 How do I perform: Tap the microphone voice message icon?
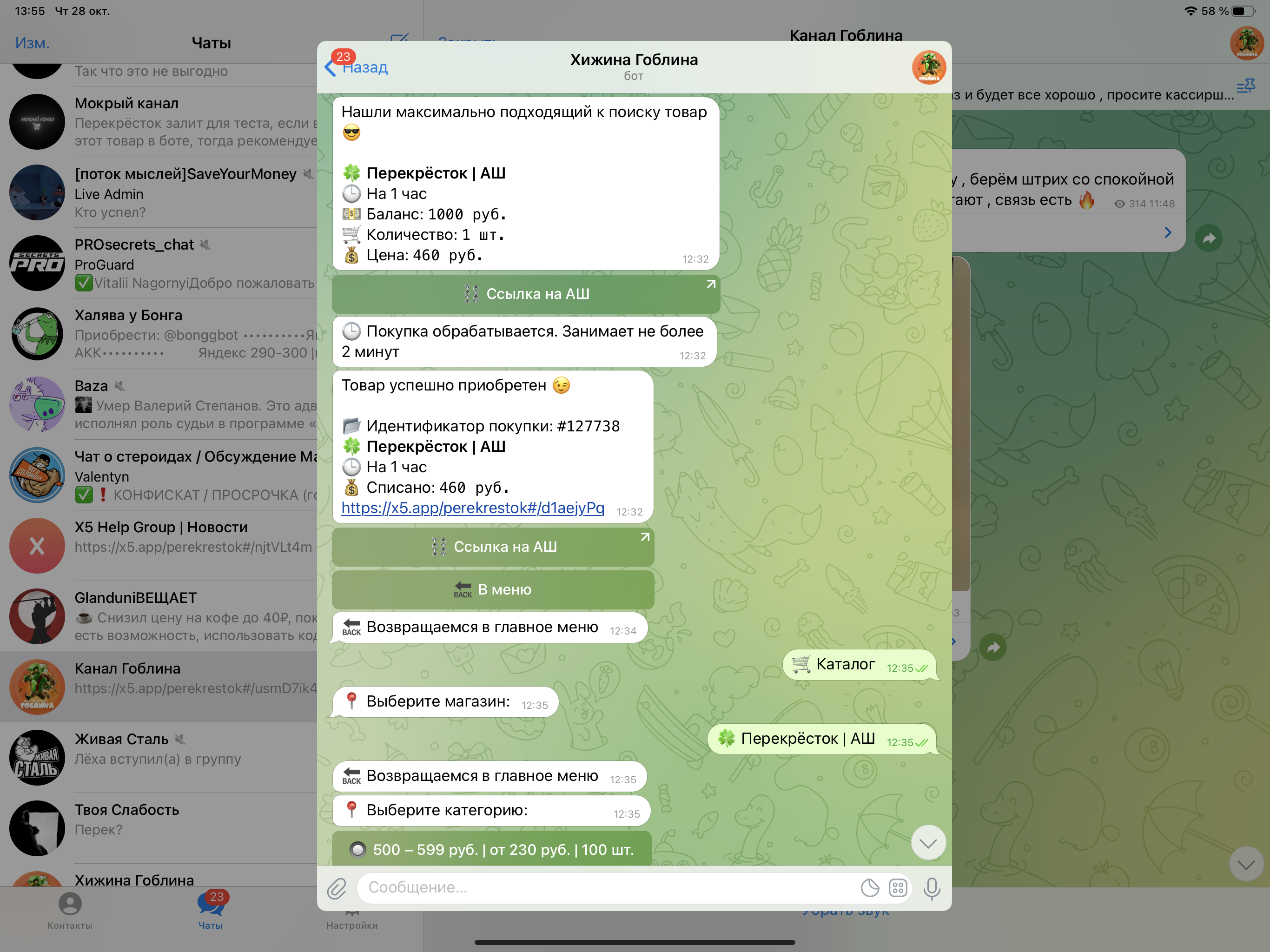click(x=932, y=888)
